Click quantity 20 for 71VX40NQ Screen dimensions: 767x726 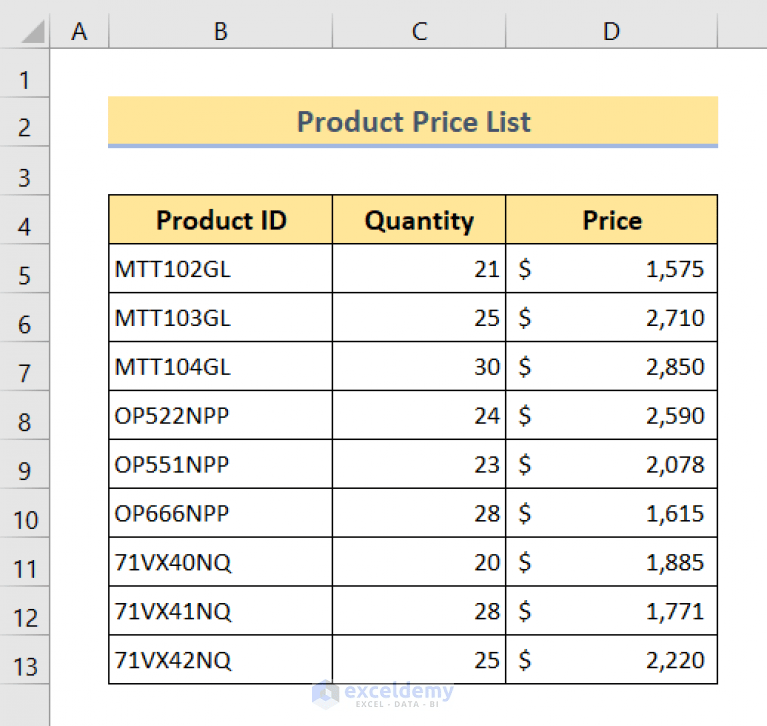point(419,562)
